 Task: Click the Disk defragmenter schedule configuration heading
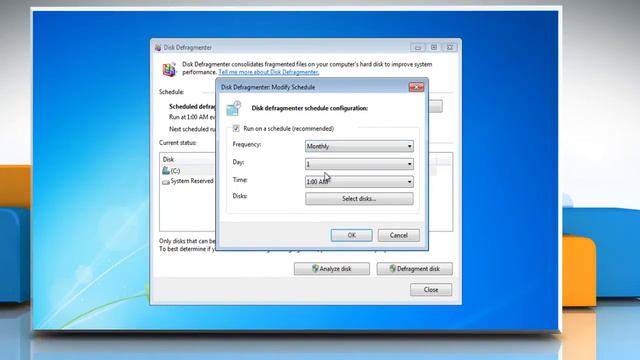tap(310, 108)
